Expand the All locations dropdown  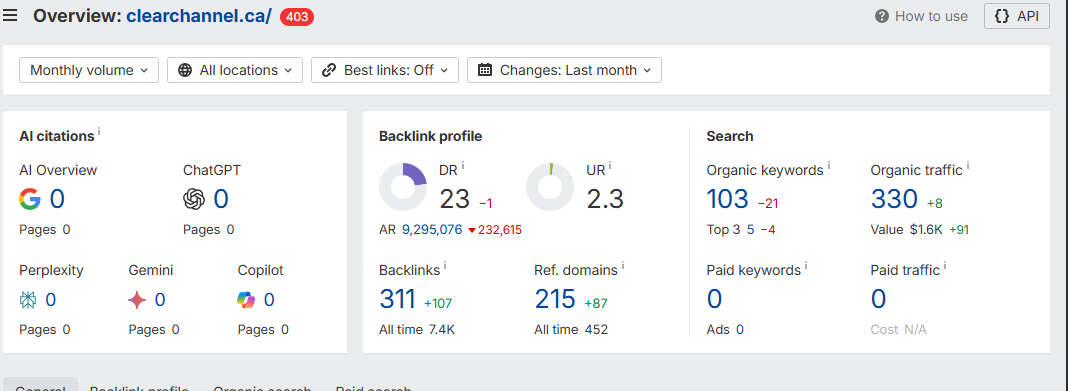(235, 70)
